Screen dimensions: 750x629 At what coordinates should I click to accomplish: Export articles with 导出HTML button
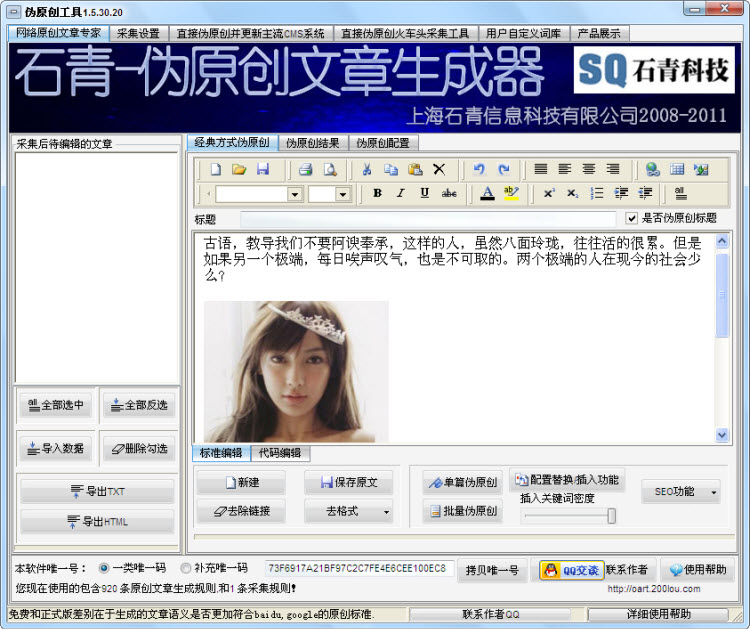coord(97,521)
